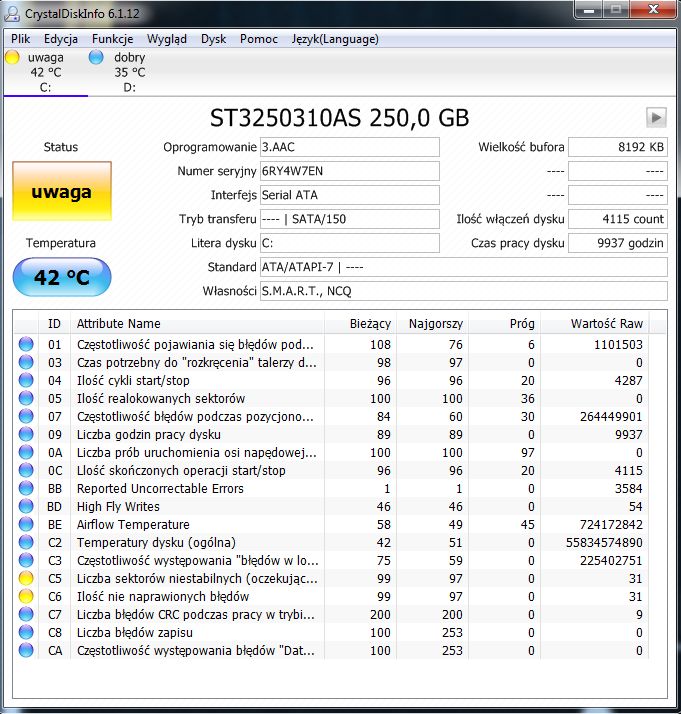
Task: Select the D: drive tab with dobry status
Action: point(130,72)
